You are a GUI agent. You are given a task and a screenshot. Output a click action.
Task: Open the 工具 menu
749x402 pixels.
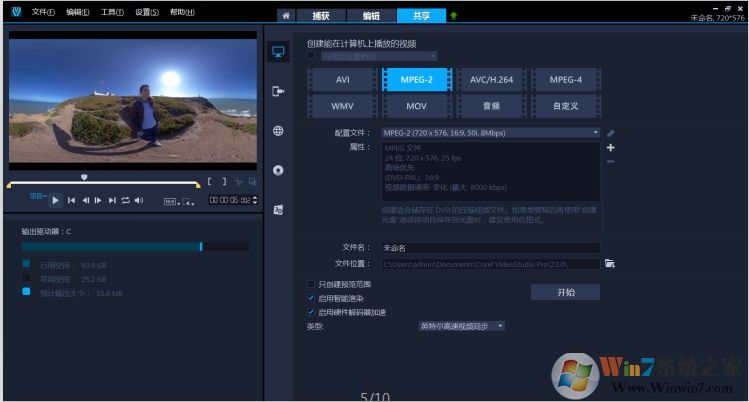coord(112,12)
